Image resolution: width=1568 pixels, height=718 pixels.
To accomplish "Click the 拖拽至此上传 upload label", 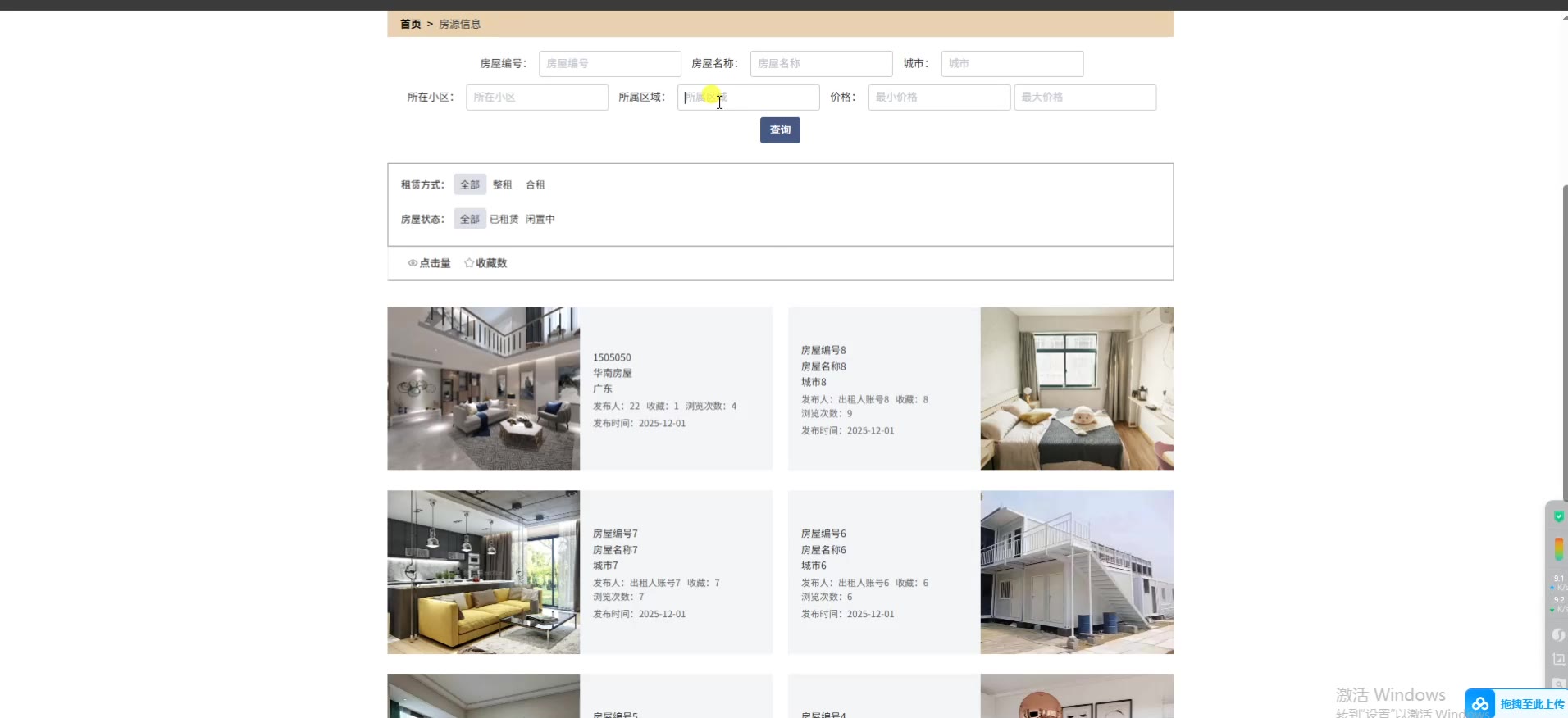I will coord(1533,704).
